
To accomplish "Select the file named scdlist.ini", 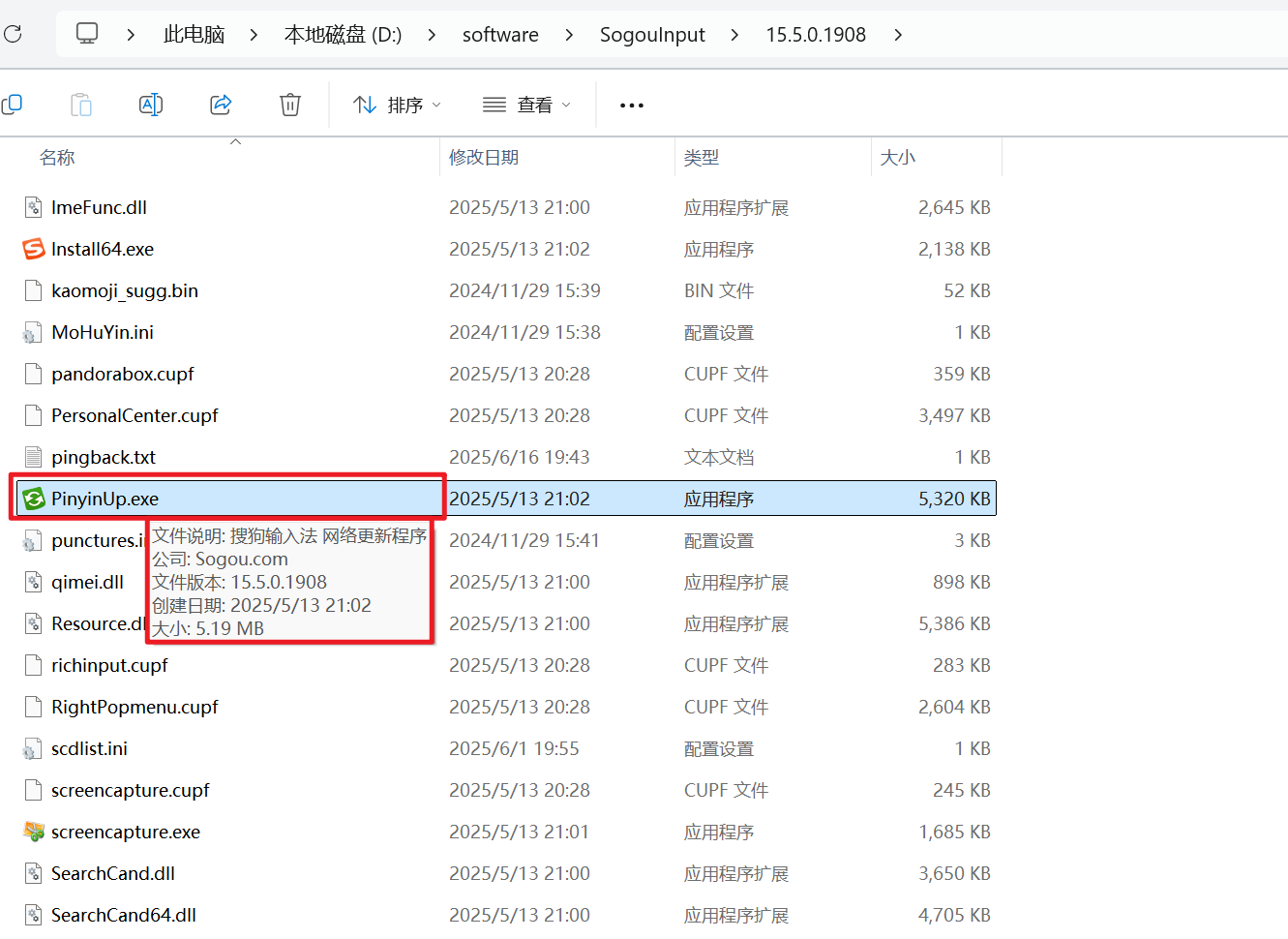I will (89, 748).
